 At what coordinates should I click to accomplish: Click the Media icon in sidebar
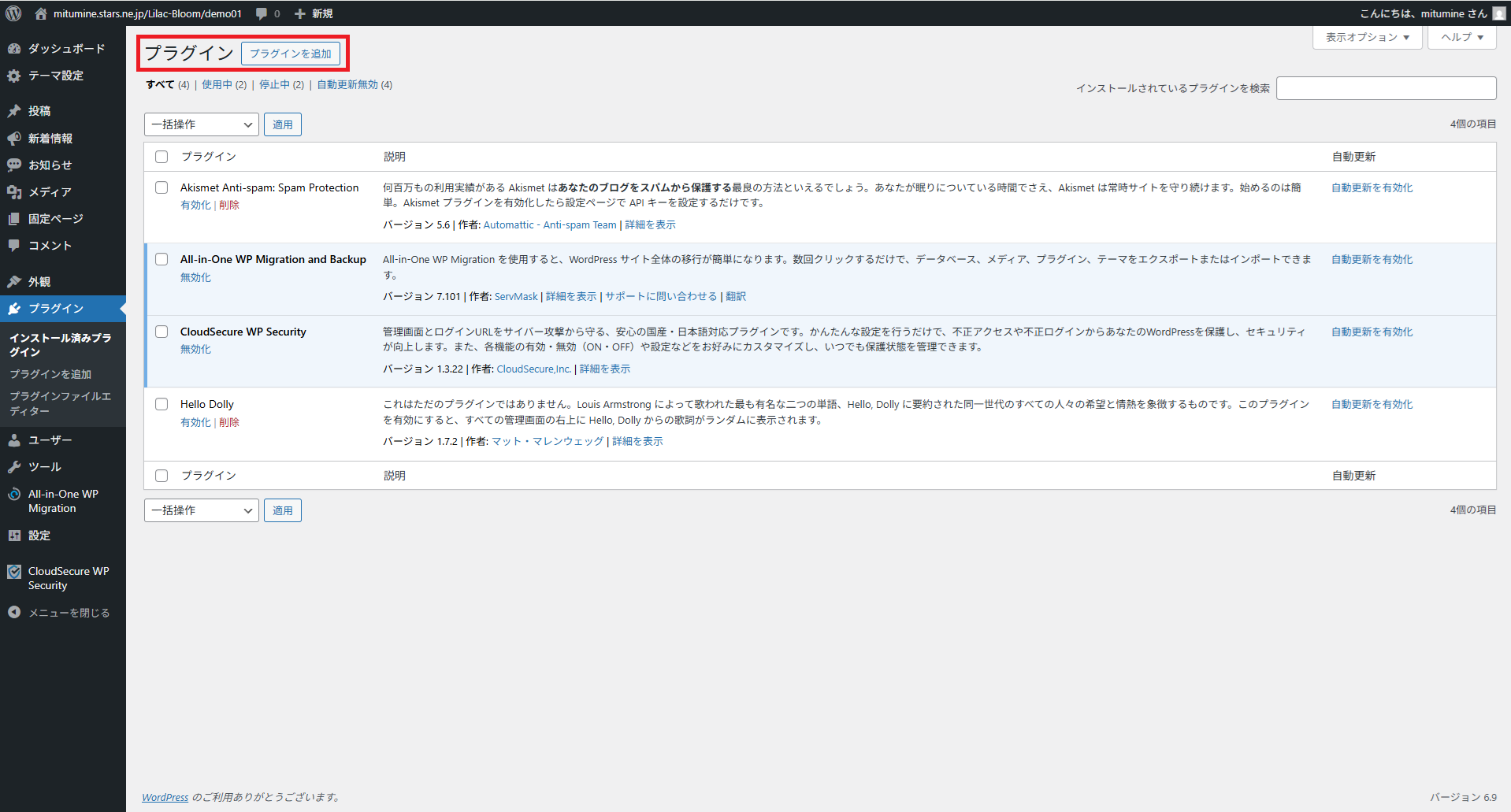click(14, 192)
